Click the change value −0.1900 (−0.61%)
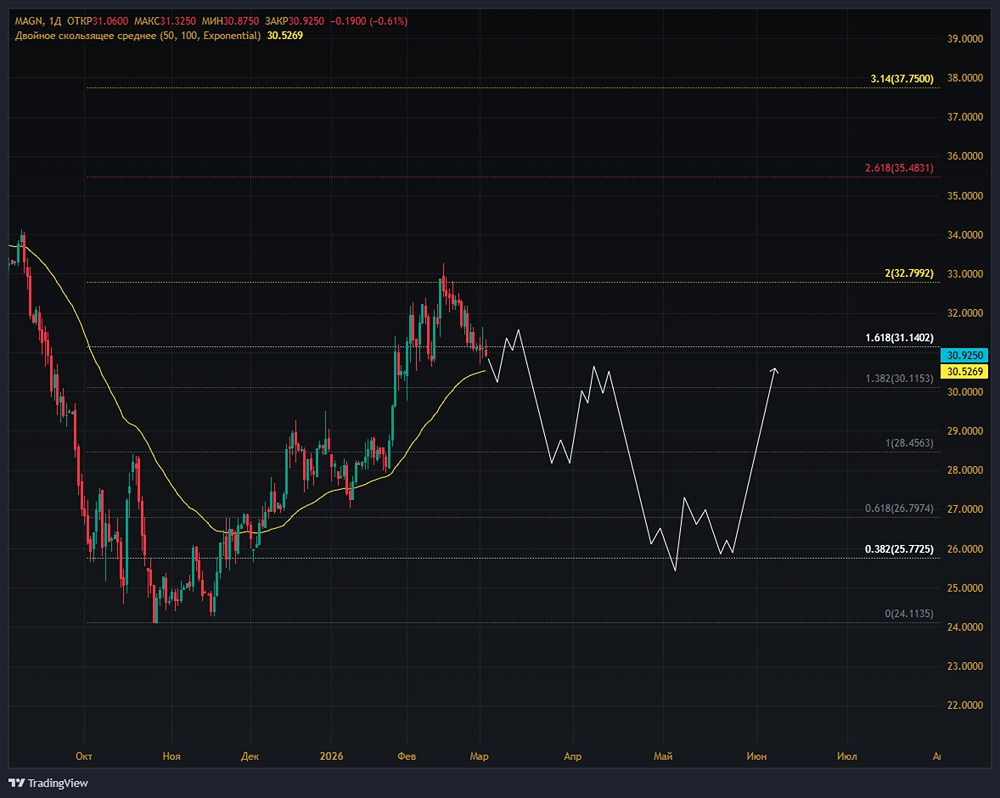1000x798 pixels. (x=369, y=21)
